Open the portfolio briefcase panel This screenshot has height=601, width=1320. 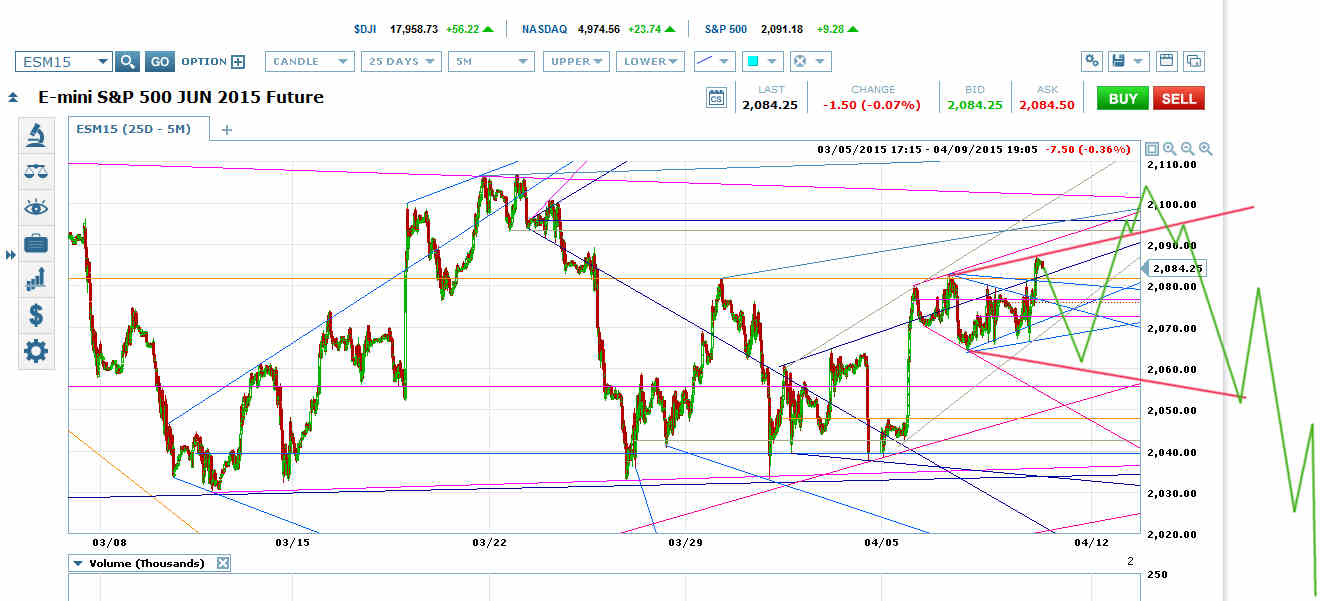[36, 243]
